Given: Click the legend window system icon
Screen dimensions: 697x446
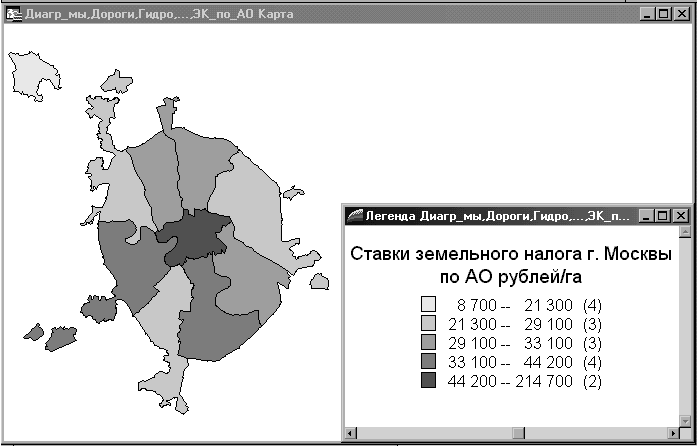Looking at the screenshot, I should 355,216.
